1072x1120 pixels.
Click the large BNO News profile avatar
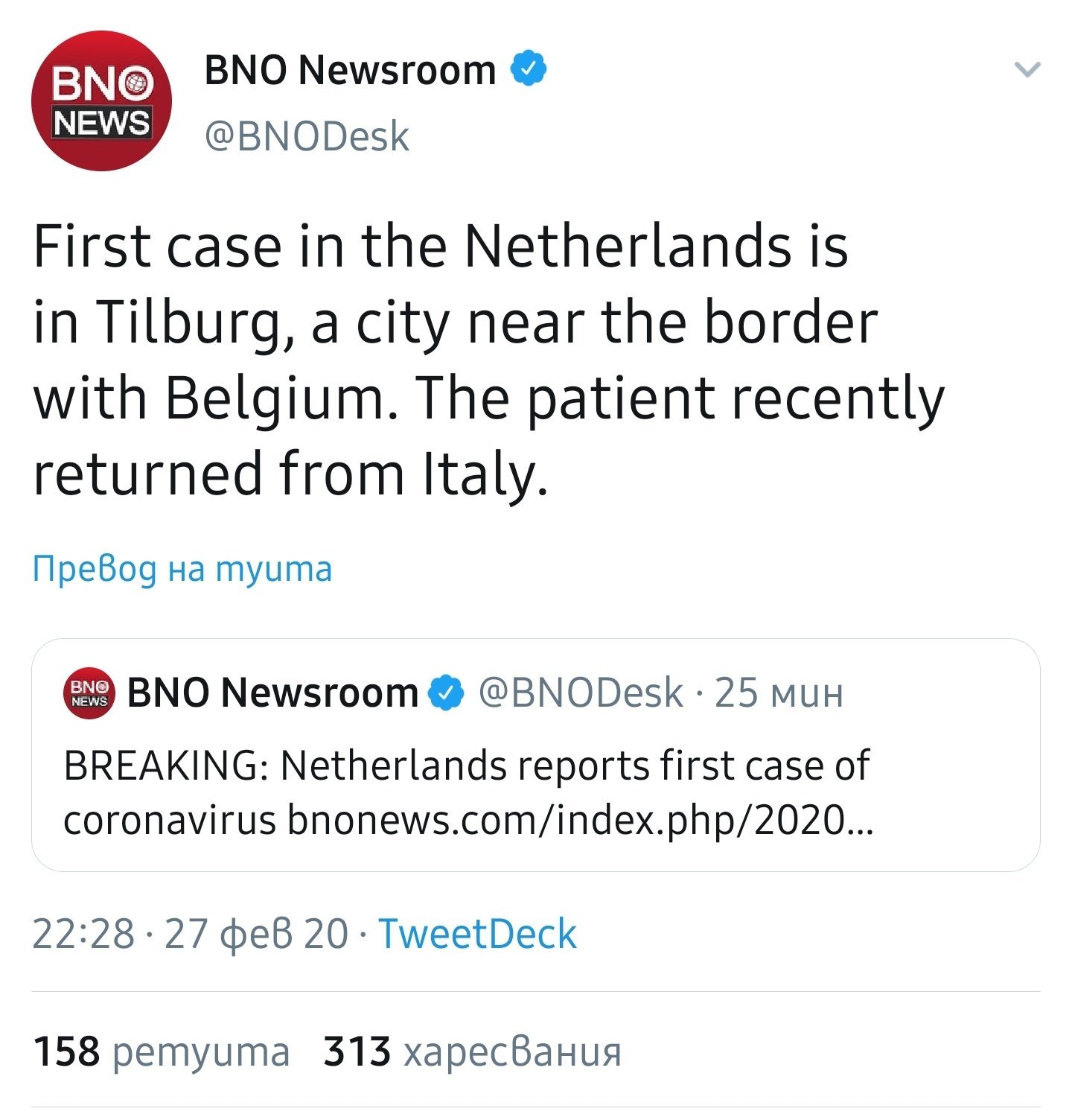tap(101, 101)
